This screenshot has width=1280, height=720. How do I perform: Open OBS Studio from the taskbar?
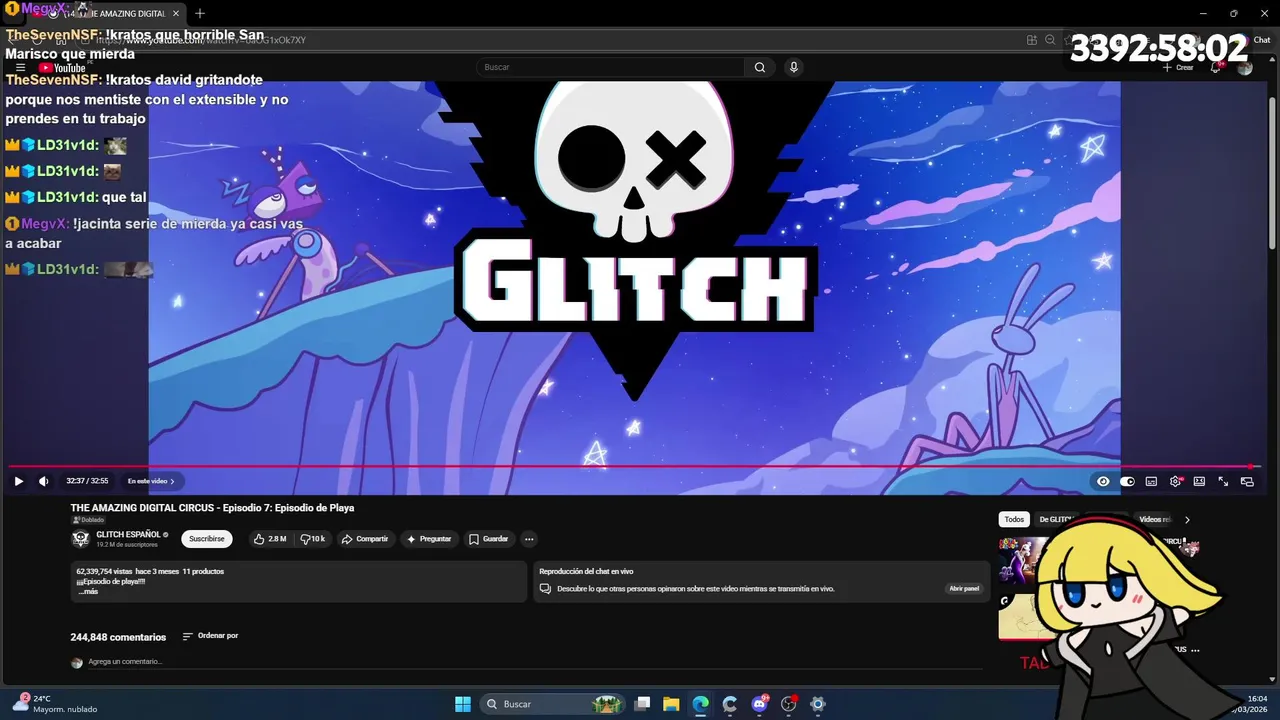[x=788, y=704]
